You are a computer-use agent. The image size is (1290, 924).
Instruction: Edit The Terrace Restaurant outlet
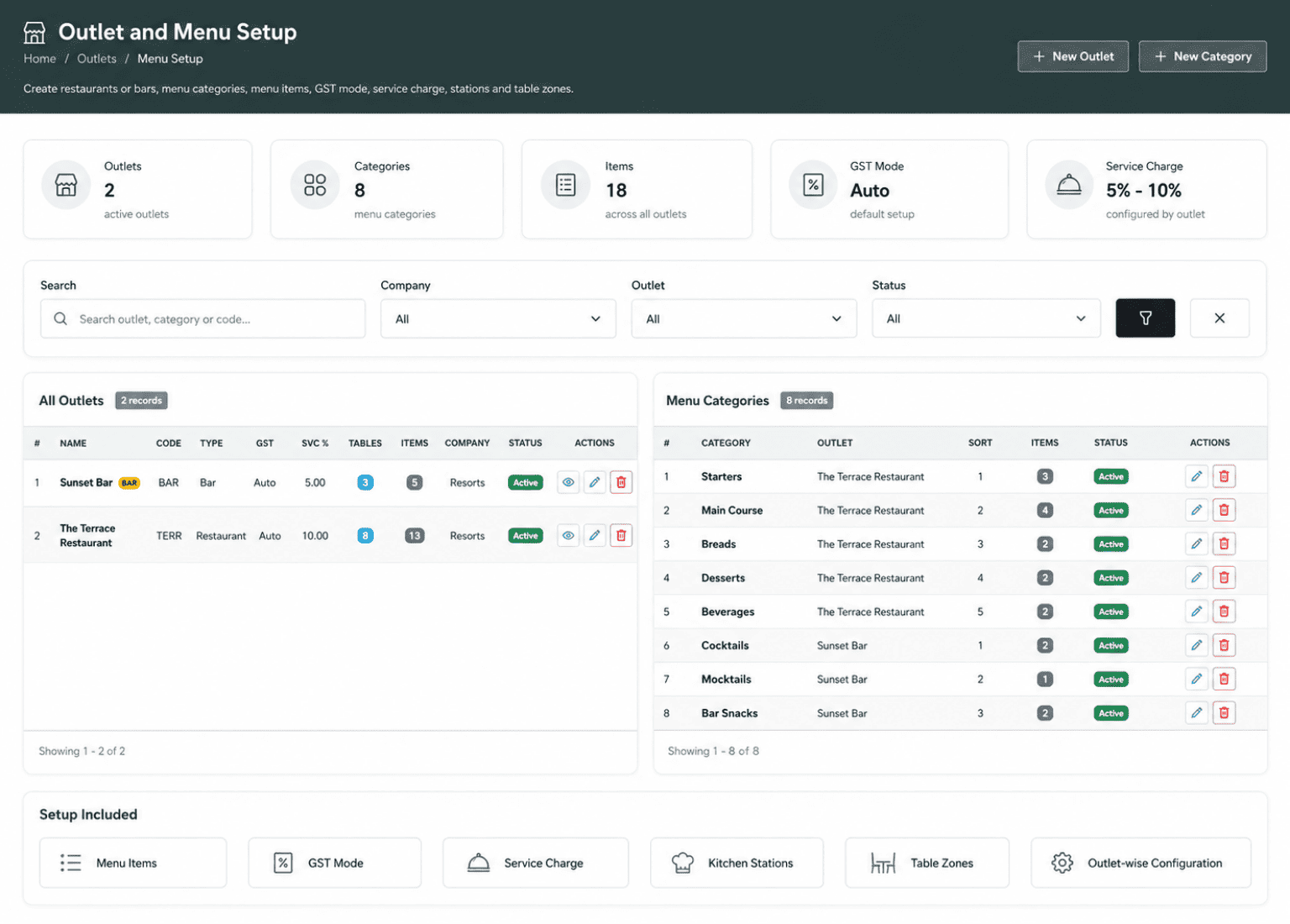tap(595, 535)
